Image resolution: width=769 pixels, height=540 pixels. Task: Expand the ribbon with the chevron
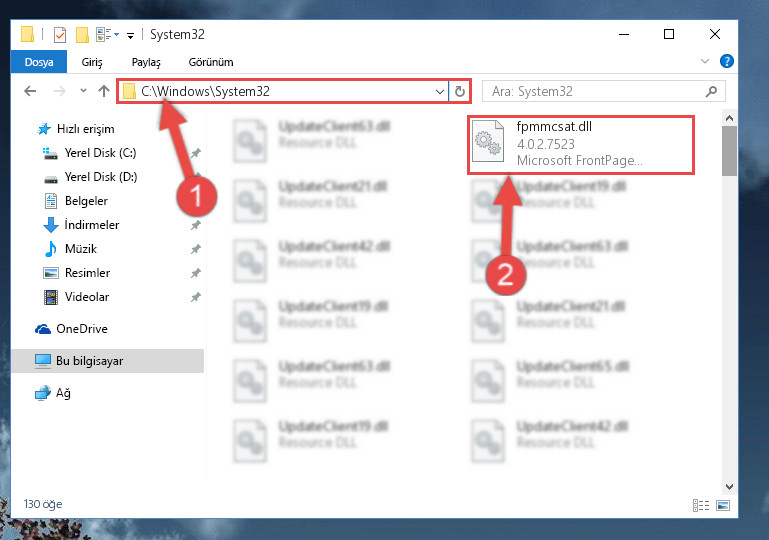click(x=705, y=61)
